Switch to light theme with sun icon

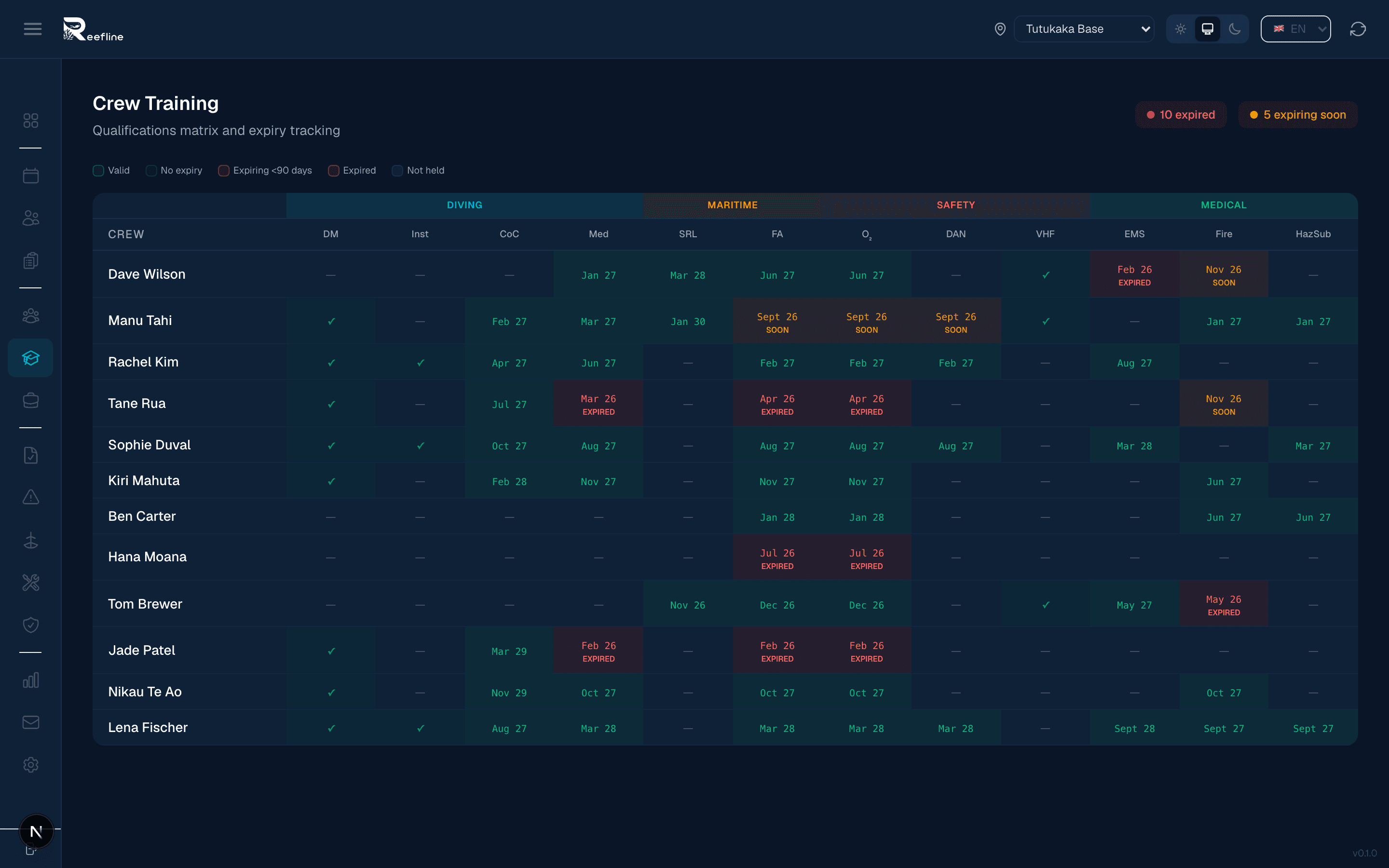(1180, 29)
